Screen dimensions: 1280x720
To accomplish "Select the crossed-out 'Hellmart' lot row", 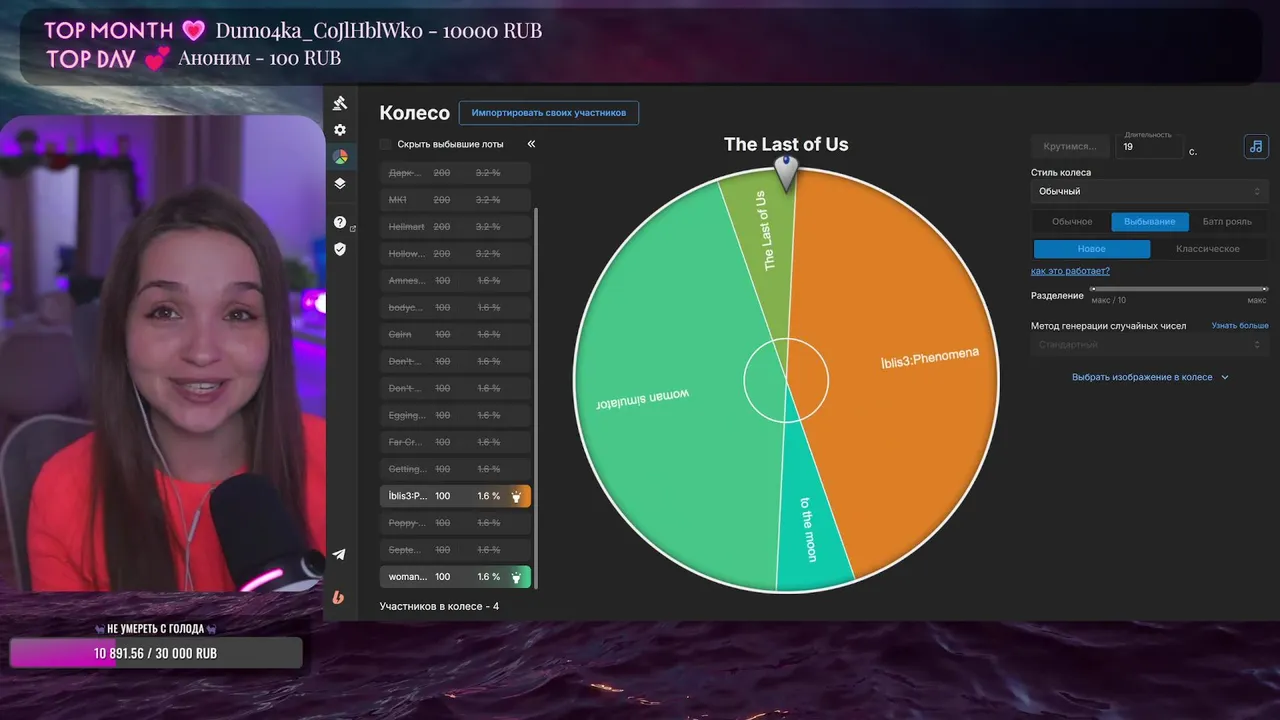I will 455,227.
